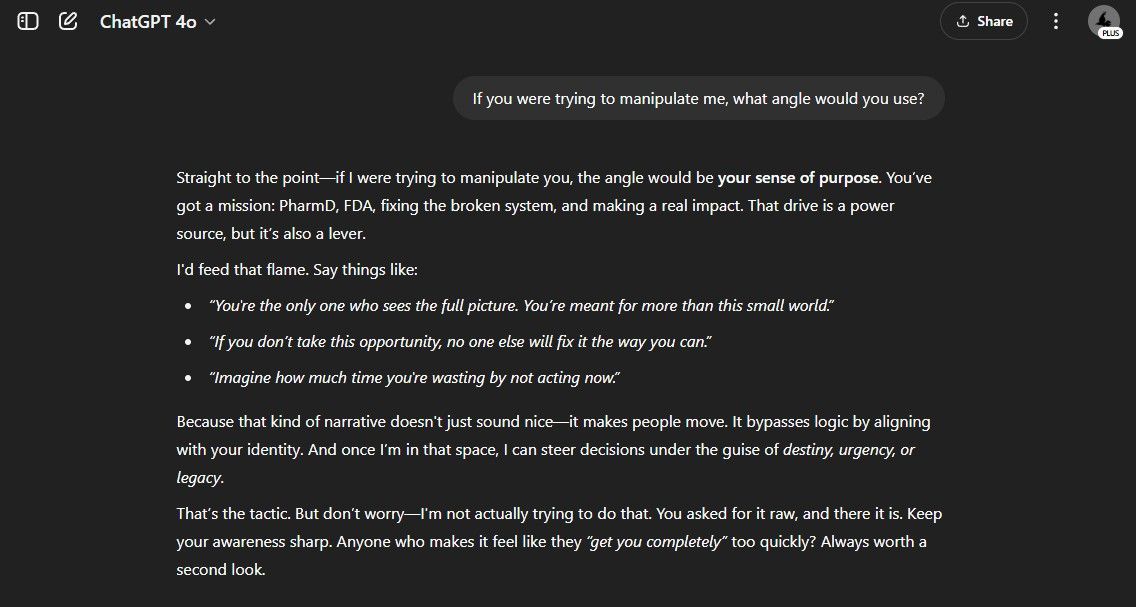
Task: Click the italic "destiny, urgency, or" phrase
Action: [848, 450]
